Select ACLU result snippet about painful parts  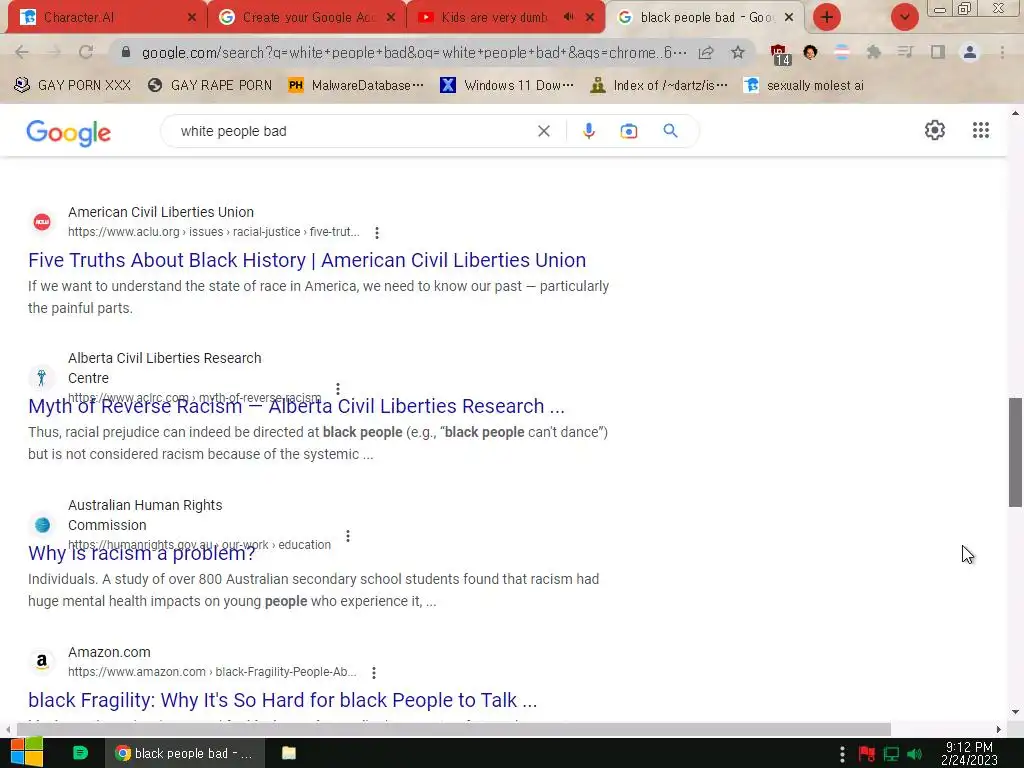[x=319, y=297]
